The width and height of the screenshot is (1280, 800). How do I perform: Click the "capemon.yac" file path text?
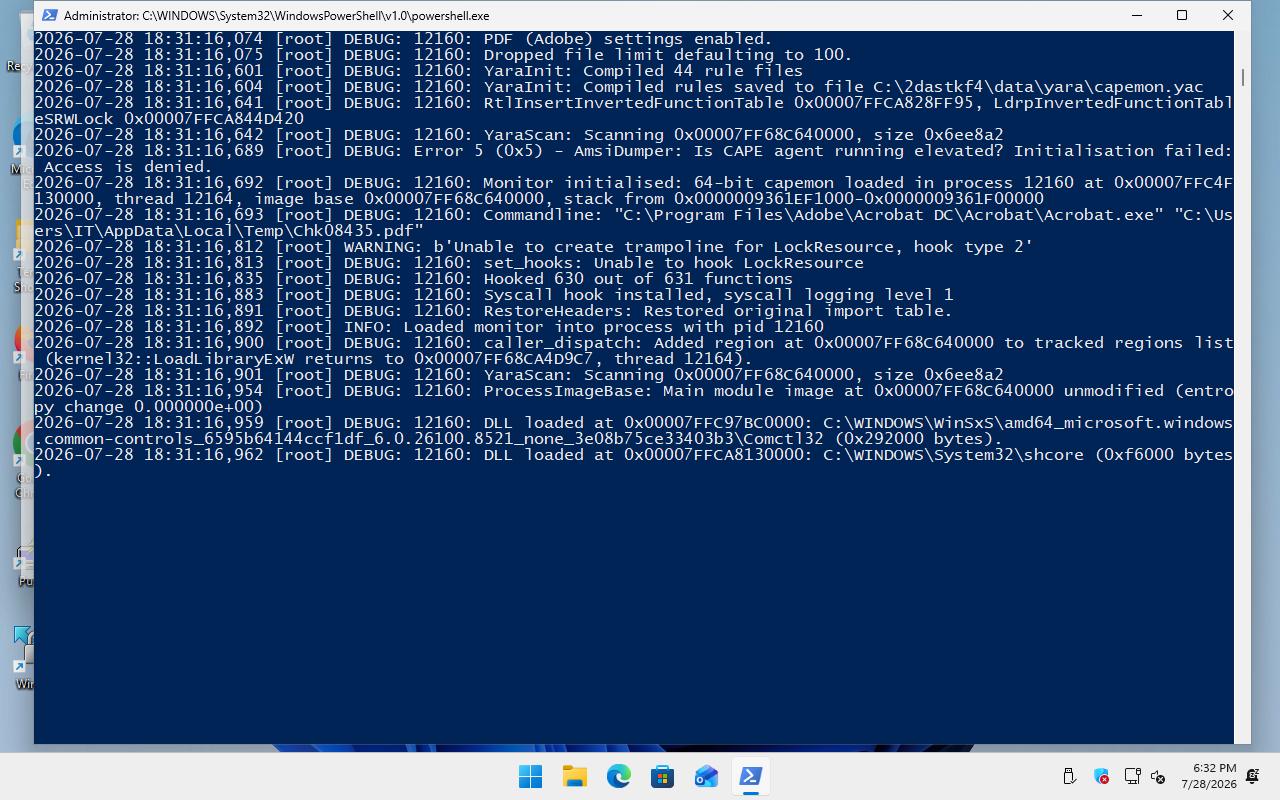[1149, 87]
